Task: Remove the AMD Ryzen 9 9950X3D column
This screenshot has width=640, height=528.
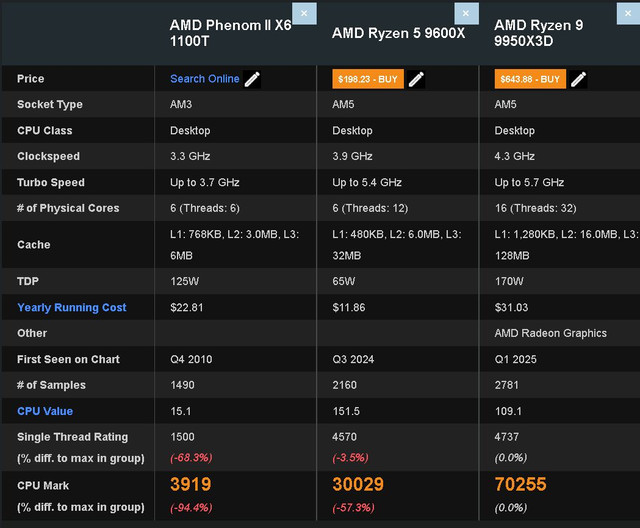Action: (x=628, y=13)
